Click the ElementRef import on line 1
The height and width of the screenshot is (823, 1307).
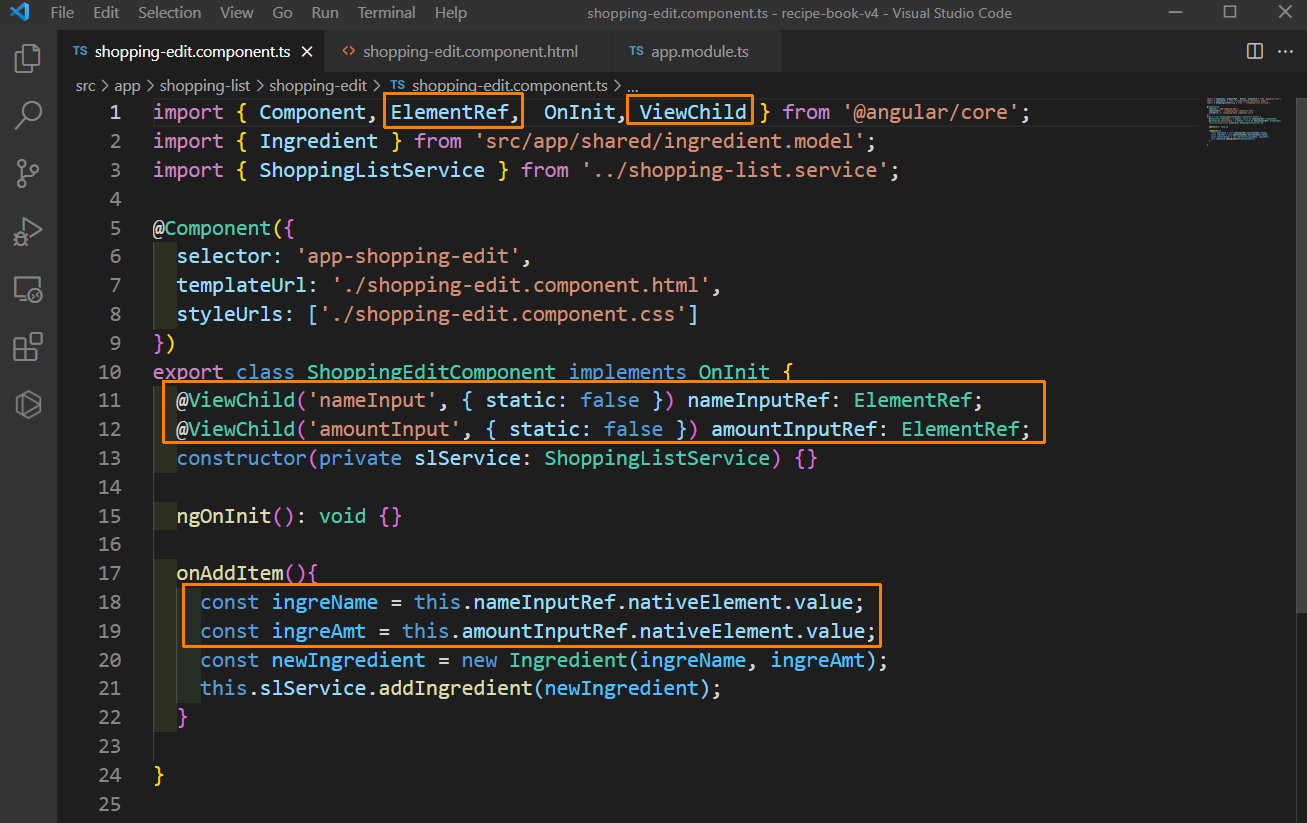point(450,112)
